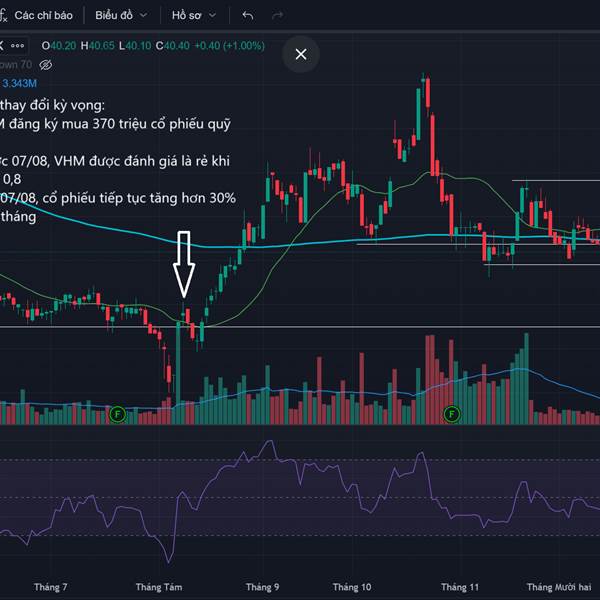Screen dimensions: 600x600
Task: Click the L40.10 low price value
Action: (135, 46)
